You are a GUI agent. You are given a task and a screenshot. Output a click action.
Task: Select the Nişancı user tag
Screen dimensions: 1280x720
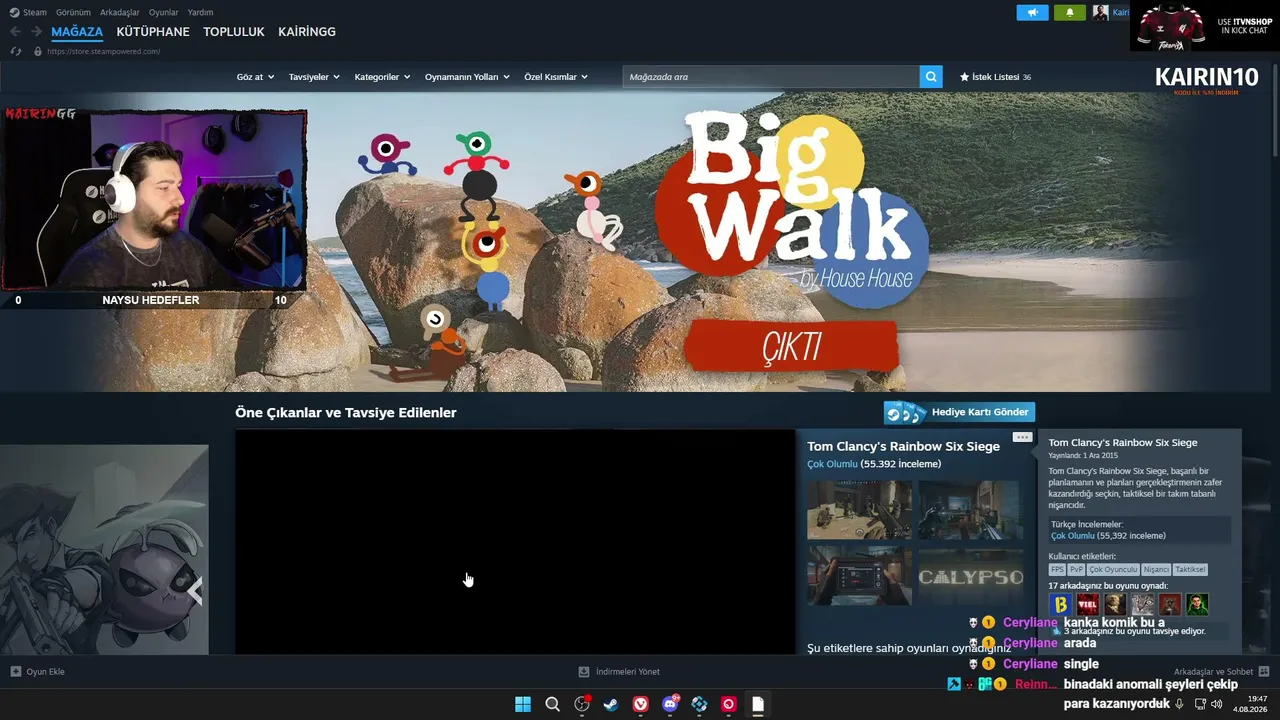pos(1156,569)
